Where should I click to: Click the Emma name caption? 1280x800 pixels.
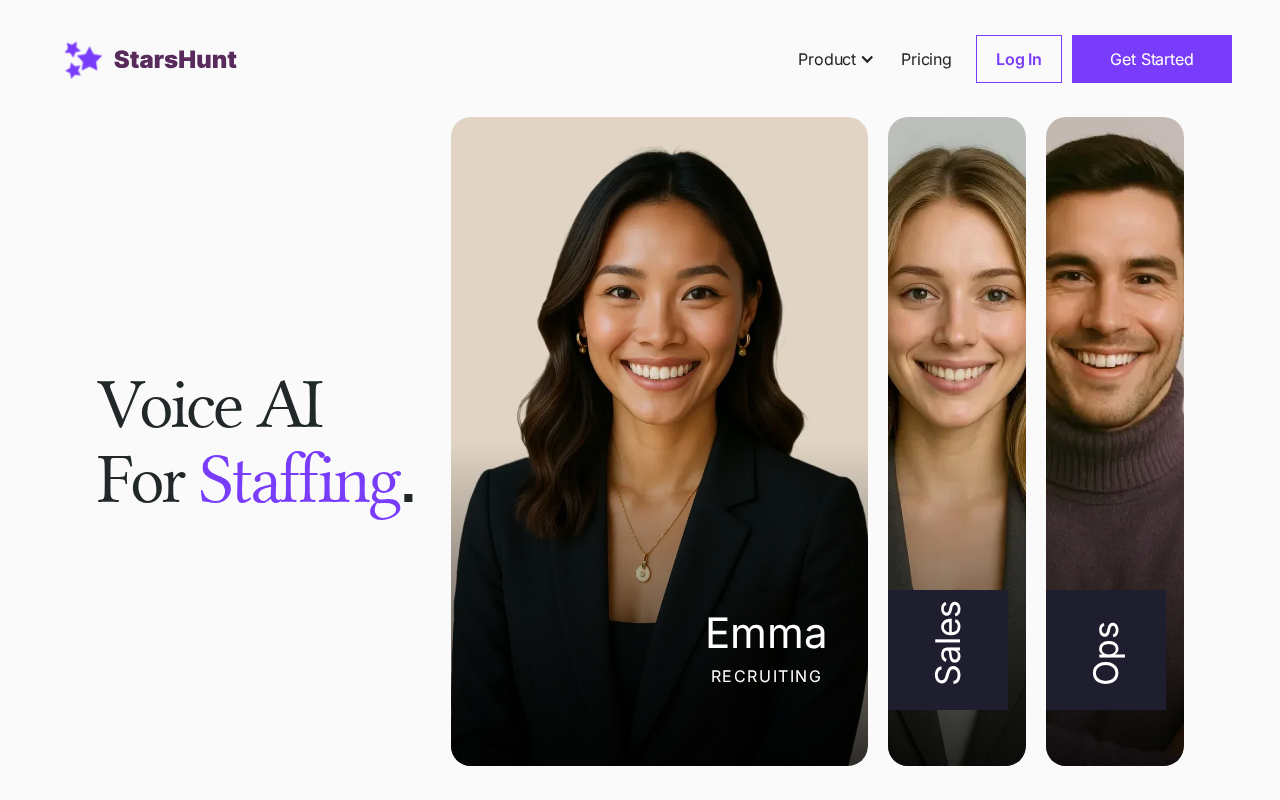coord(766,633)
